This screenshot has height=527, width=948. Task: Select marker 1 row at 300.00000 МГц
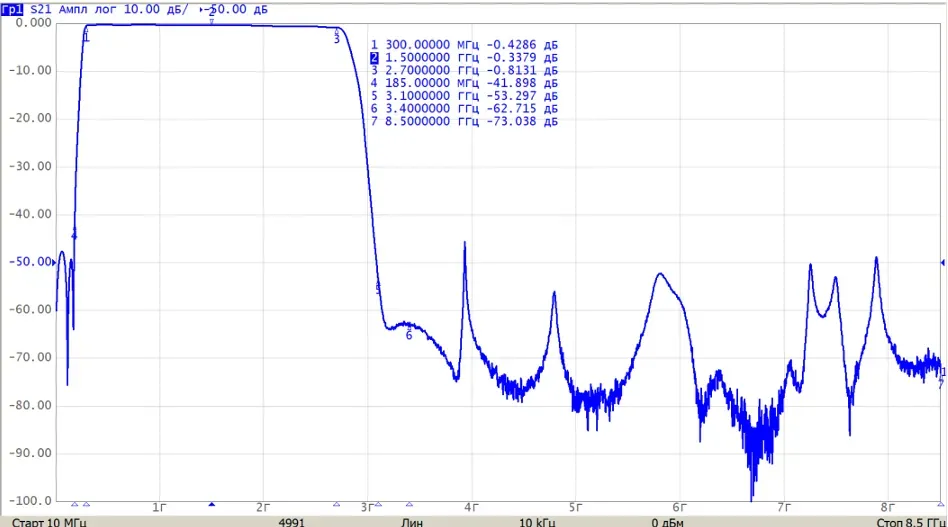click(x=464, y=45)
